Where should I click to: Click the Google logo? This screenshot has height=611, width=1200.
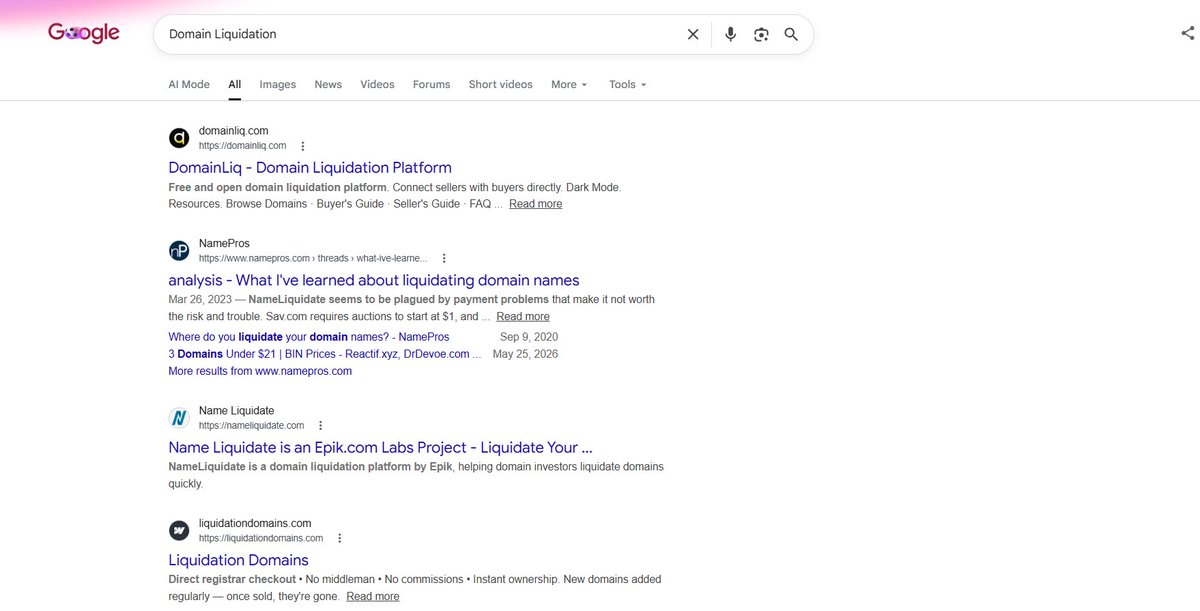coord(84,33)
